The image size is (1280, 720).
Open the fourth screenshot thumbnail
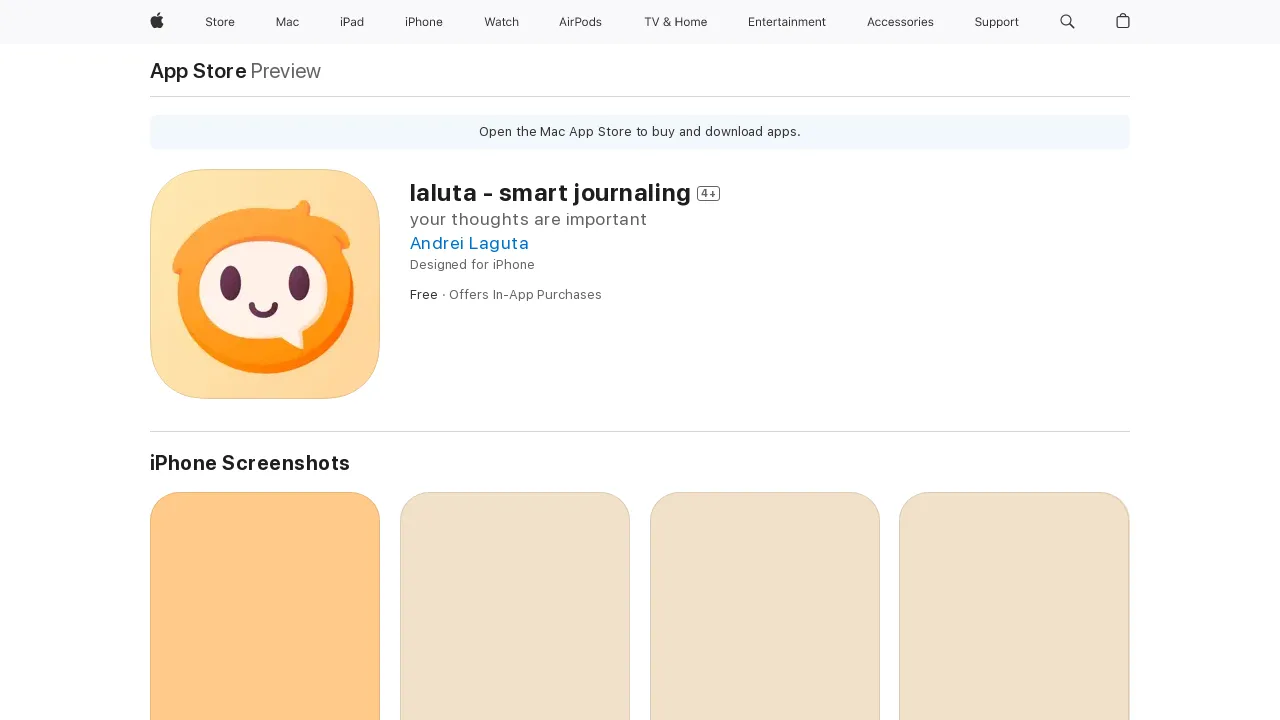point(1014,606)
